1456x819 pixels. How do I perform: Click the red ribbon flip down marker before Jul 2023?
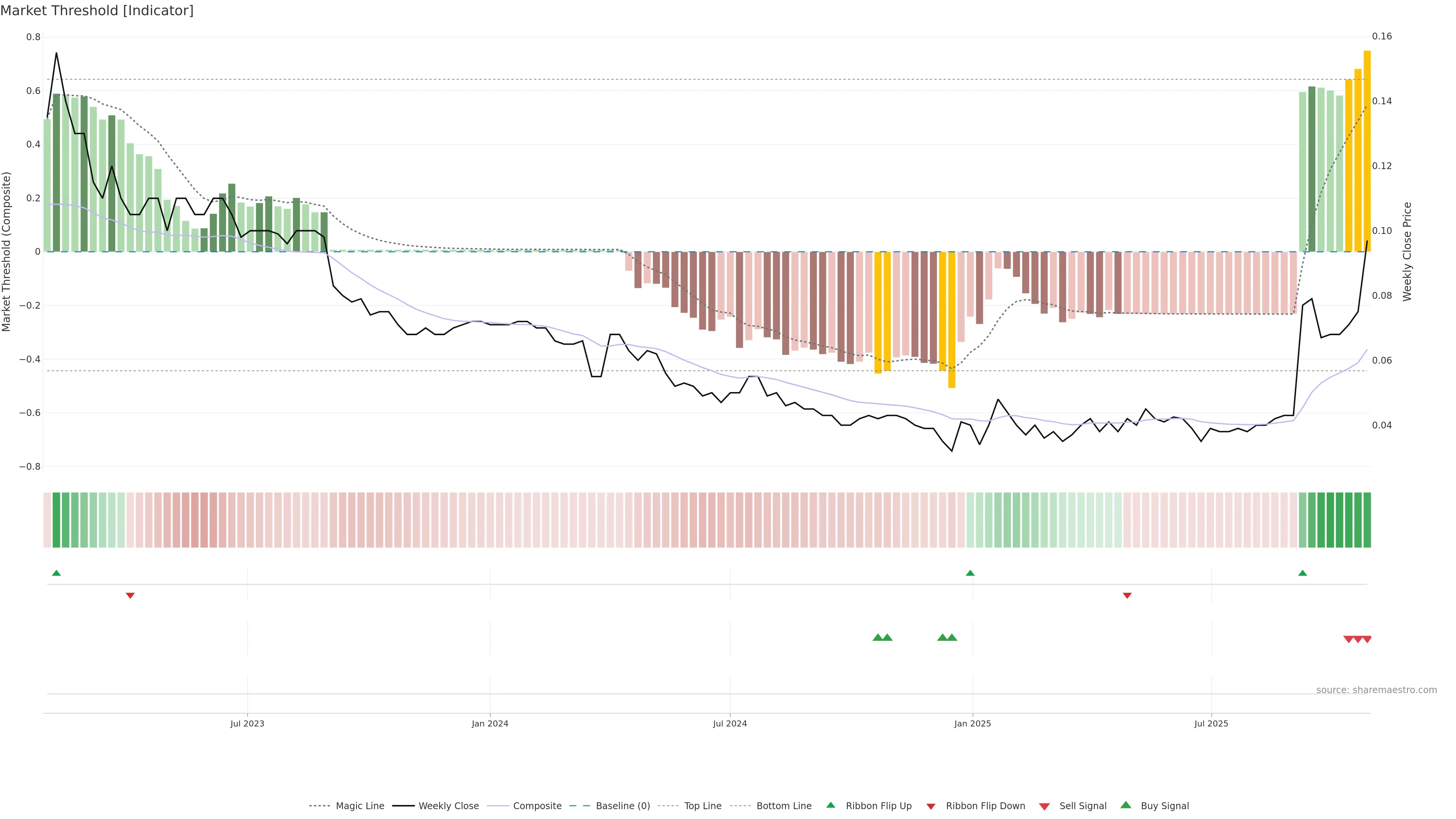[x=130, y=595]
